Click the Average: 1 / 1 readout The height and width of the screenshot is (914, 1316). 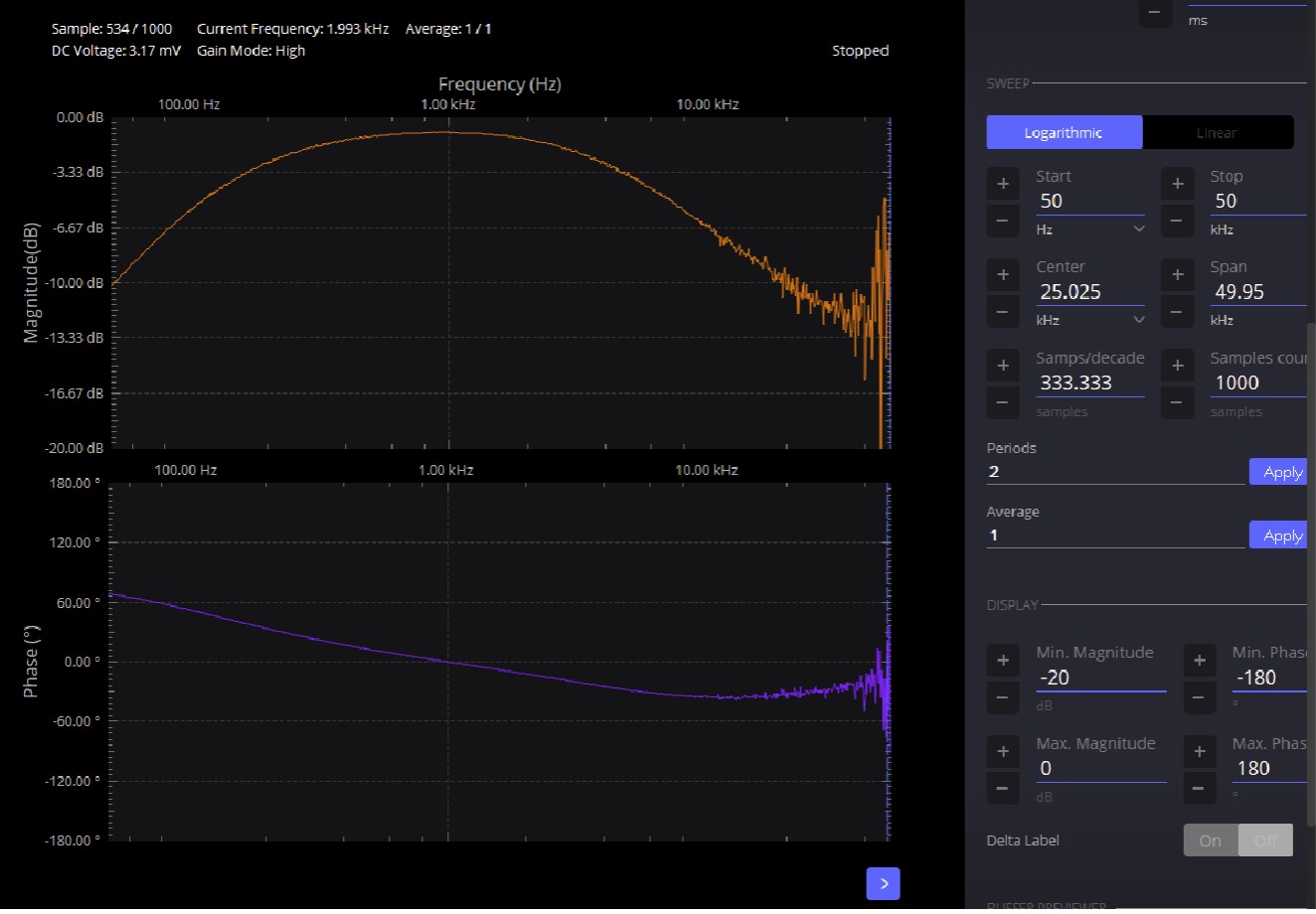(x=448, y=29)
